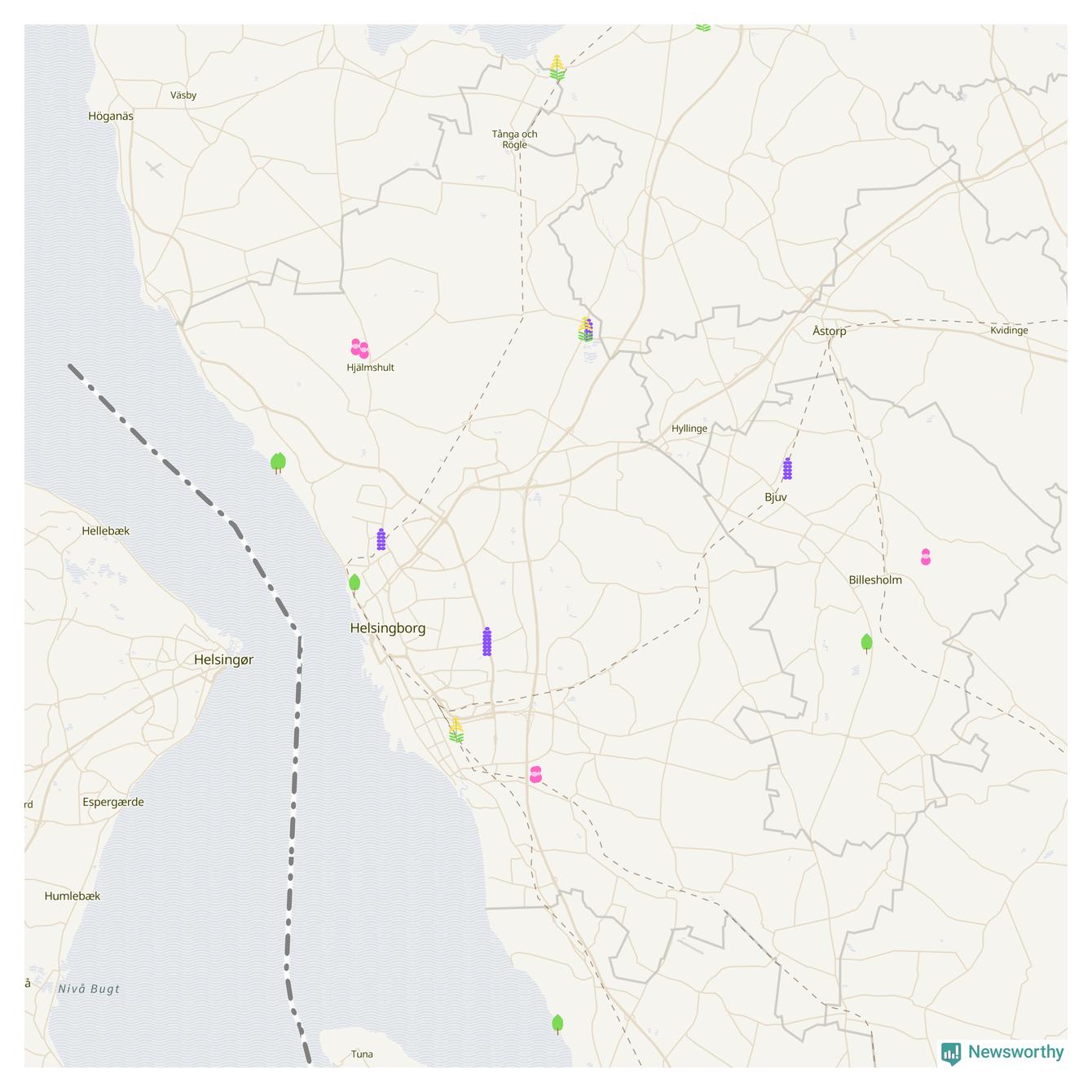Click the green tree icon northeast of Tuna

point(557,1024)
